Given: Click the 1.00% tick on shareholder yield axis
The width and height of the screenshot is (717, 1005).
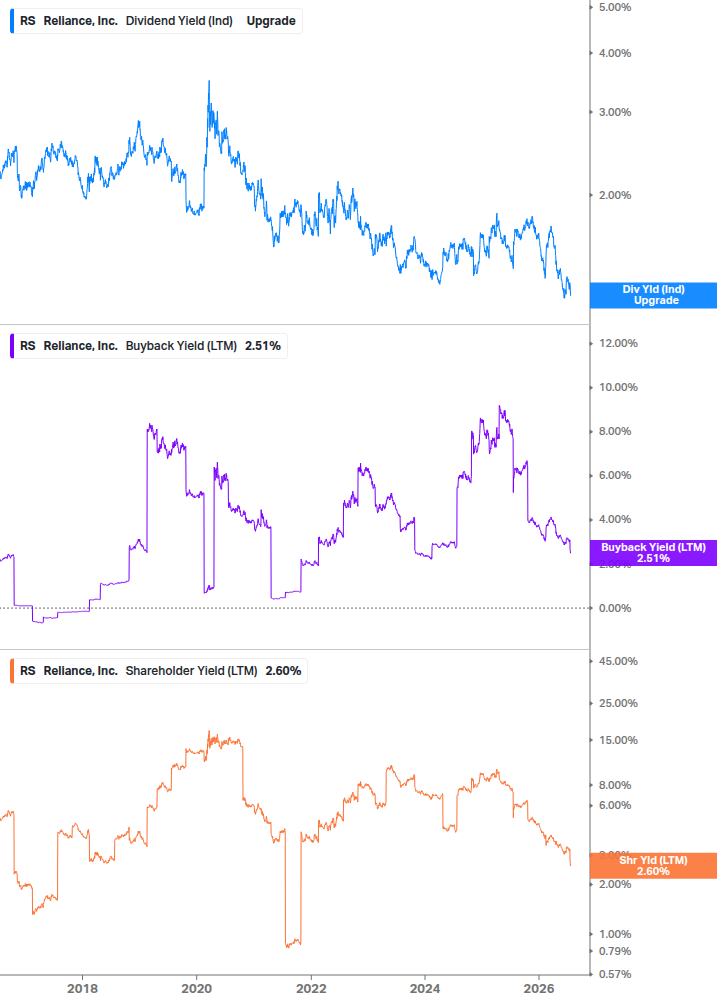Looking at the screenshot, I should [614, 934].
